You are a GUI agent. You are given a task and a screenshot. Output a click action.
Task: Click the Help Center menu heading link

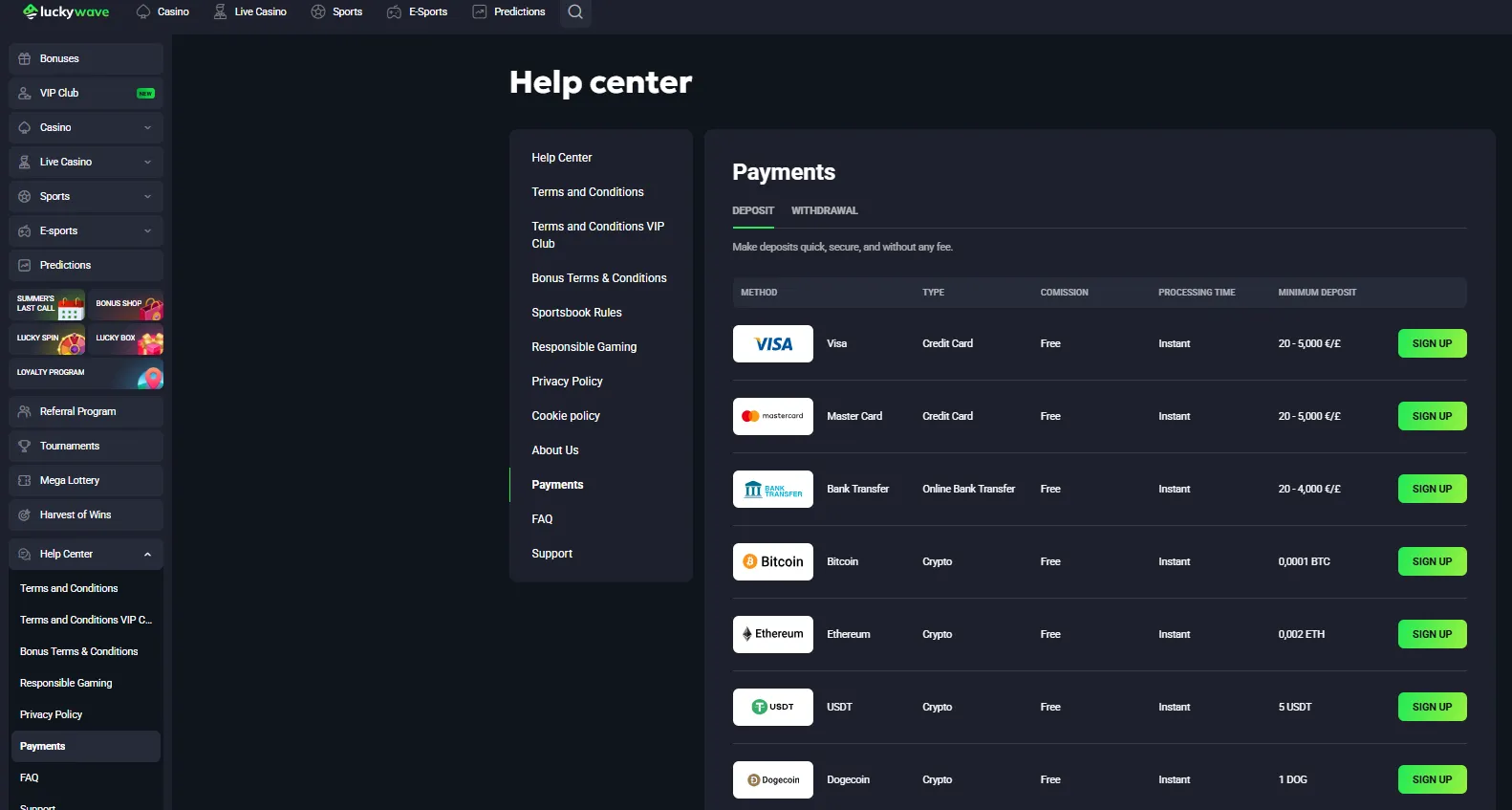562,158
